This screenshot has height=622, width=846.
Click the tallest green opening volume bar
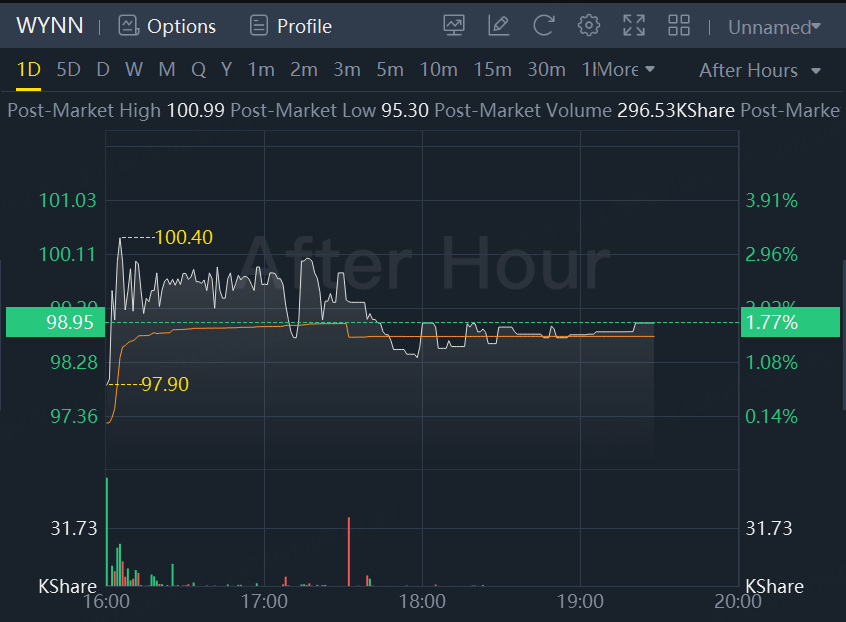coord(107,532)
